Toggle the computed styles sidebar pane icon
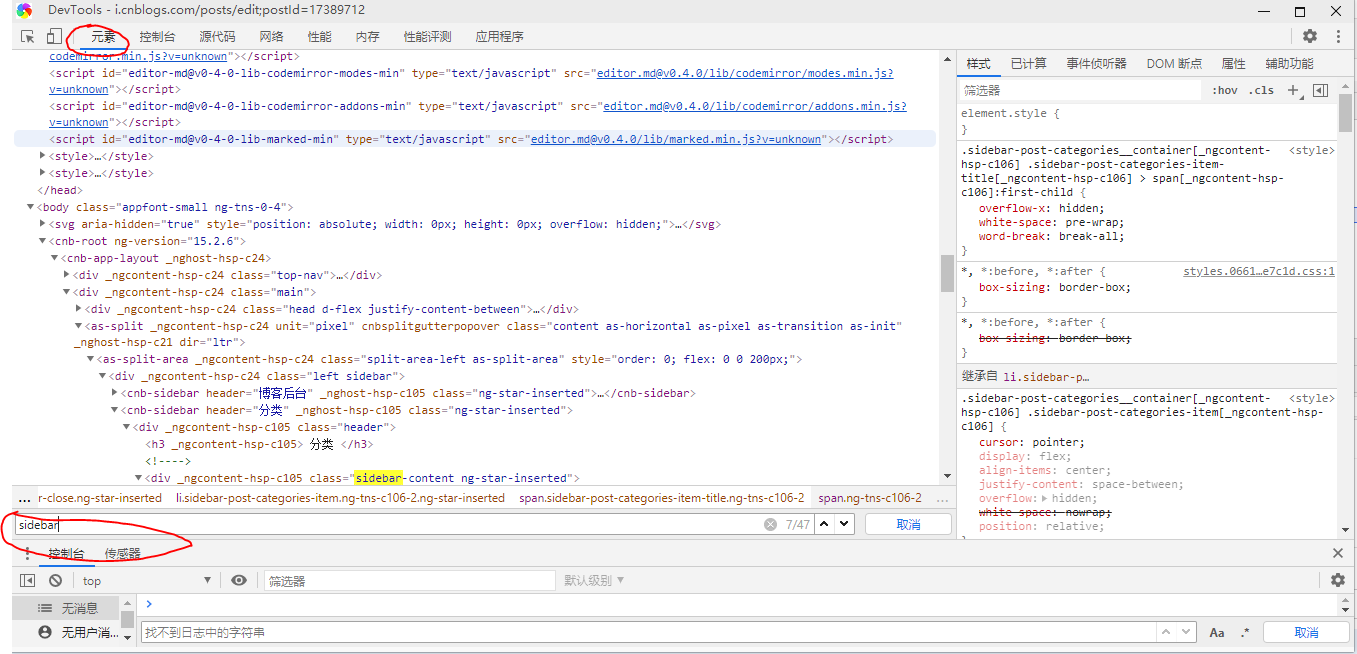The height and width of the screenshot is (654, 1357). tap(1320, 90)
